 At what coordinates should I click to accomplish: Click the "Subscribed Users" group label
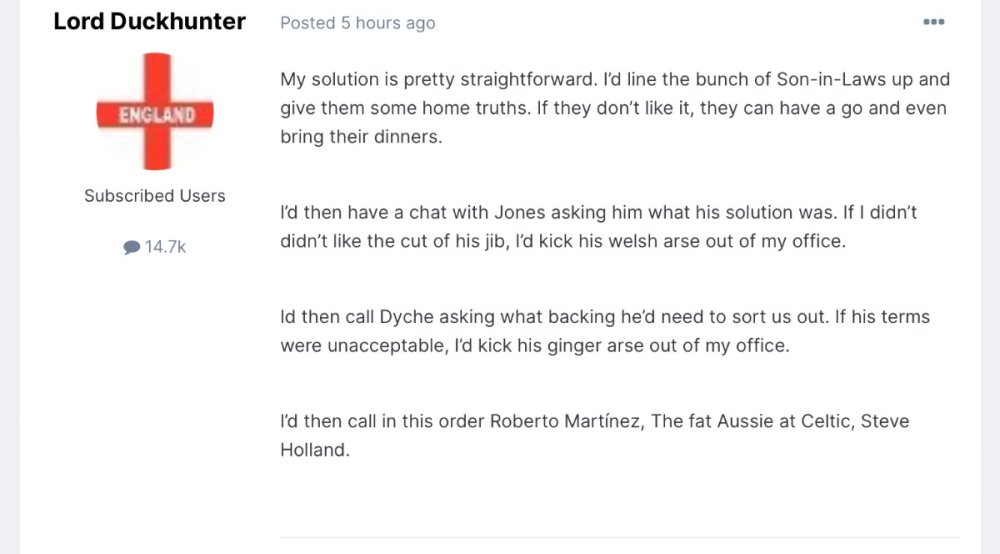click(x=155, y=196)
